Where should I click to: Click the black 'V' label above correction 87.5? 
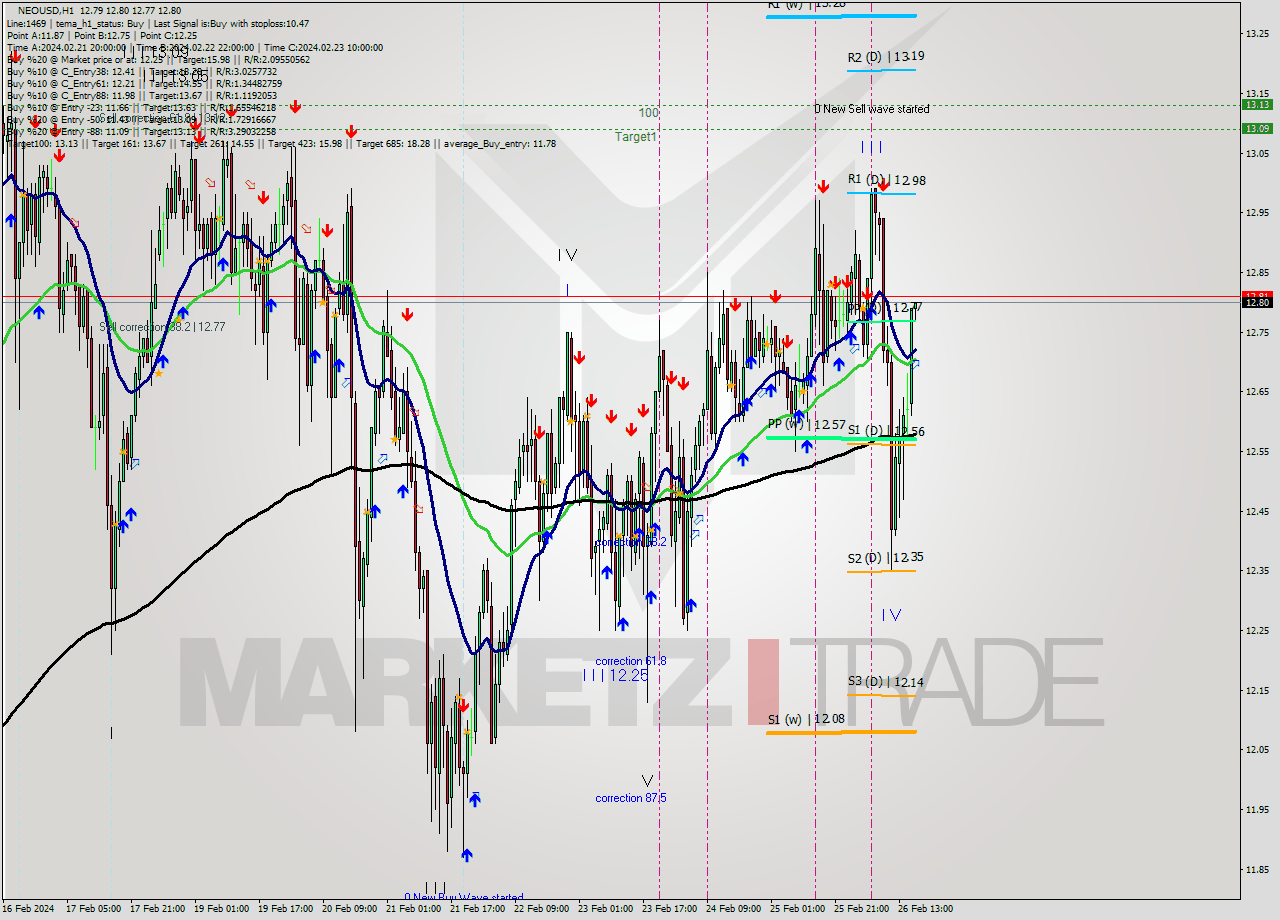click(648, 780)
